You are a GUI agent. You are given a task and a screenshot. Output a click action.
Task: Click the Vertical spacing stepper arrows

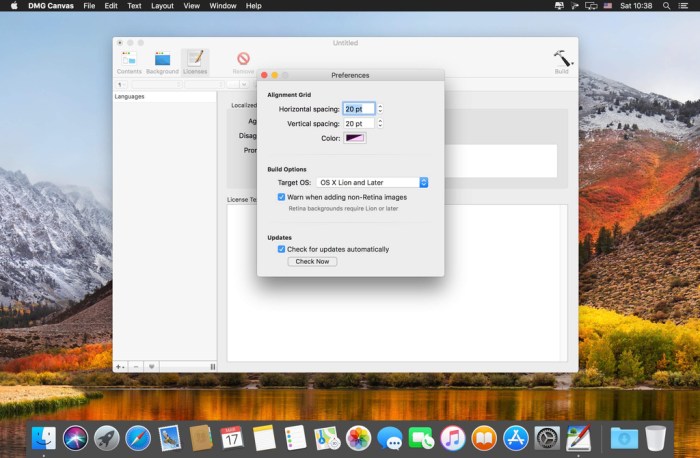[x=380, y=123]
